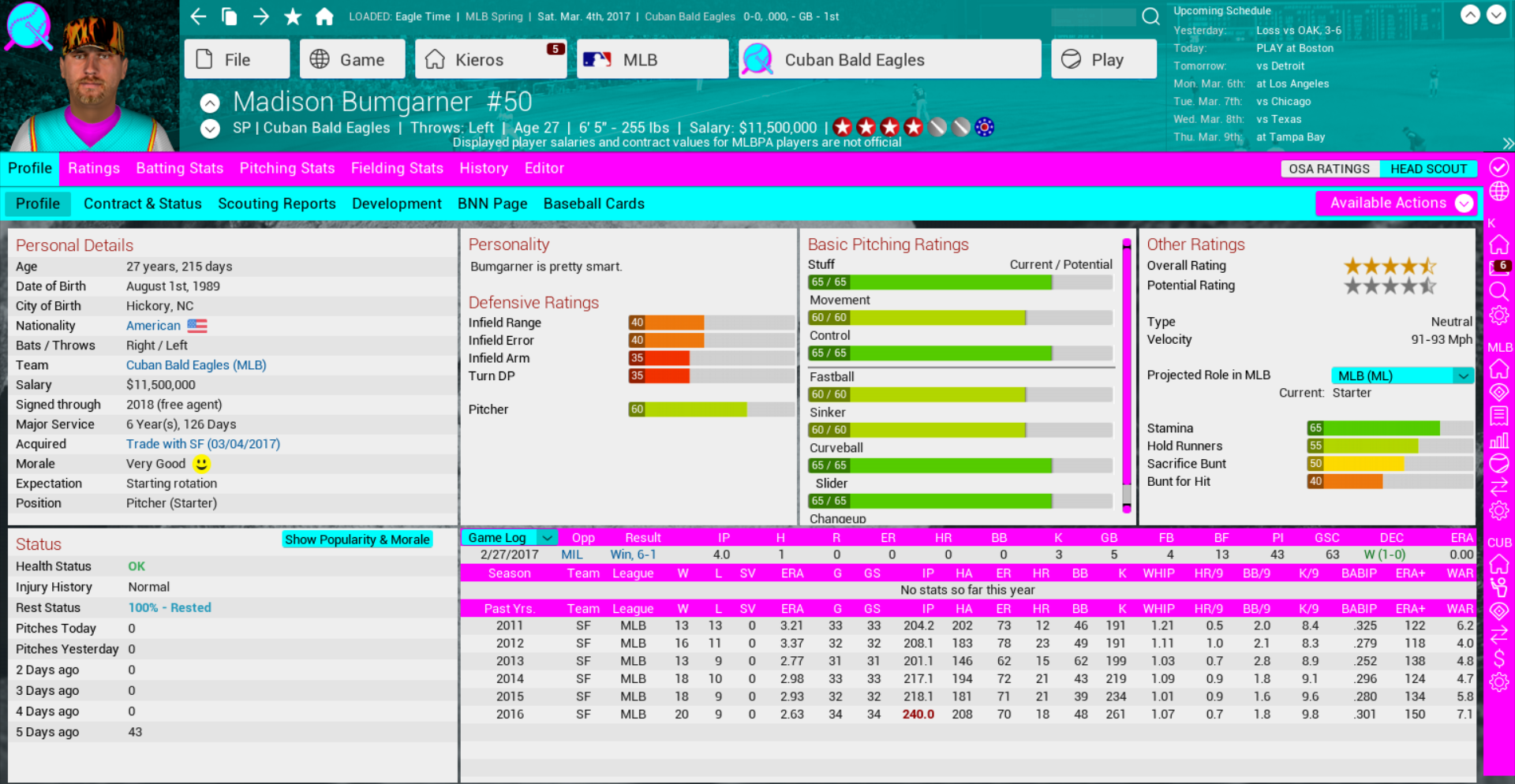Switch to the Batting Stats tab

click(180, 168)
